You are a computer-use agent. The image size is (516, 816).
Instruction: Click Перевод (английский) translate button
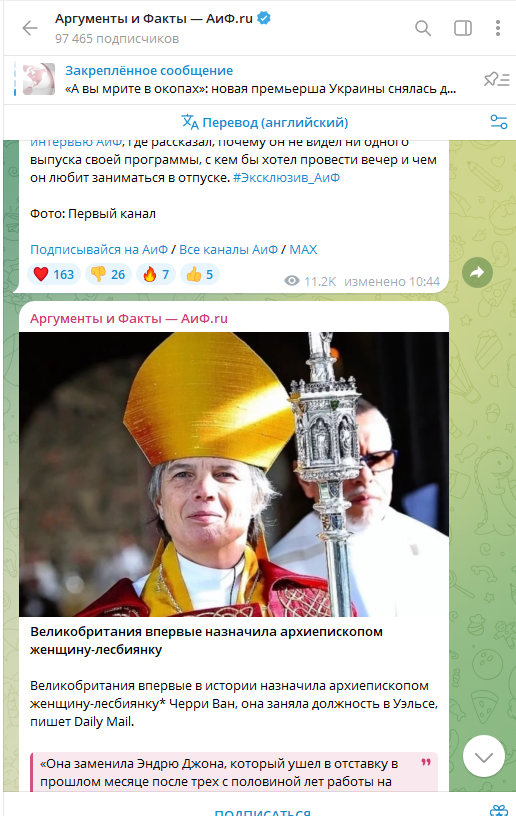click(x=264, y=122)
